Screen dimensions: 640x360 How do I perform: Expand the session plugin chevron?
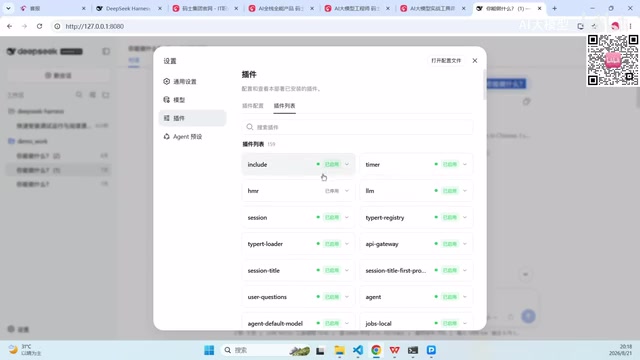tap(347, 217)
